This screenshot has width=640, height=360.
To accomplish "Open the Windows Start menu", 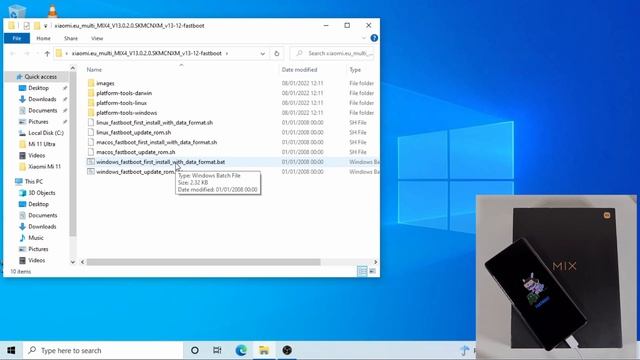I will pyautogui.click(x=11, y=350).
